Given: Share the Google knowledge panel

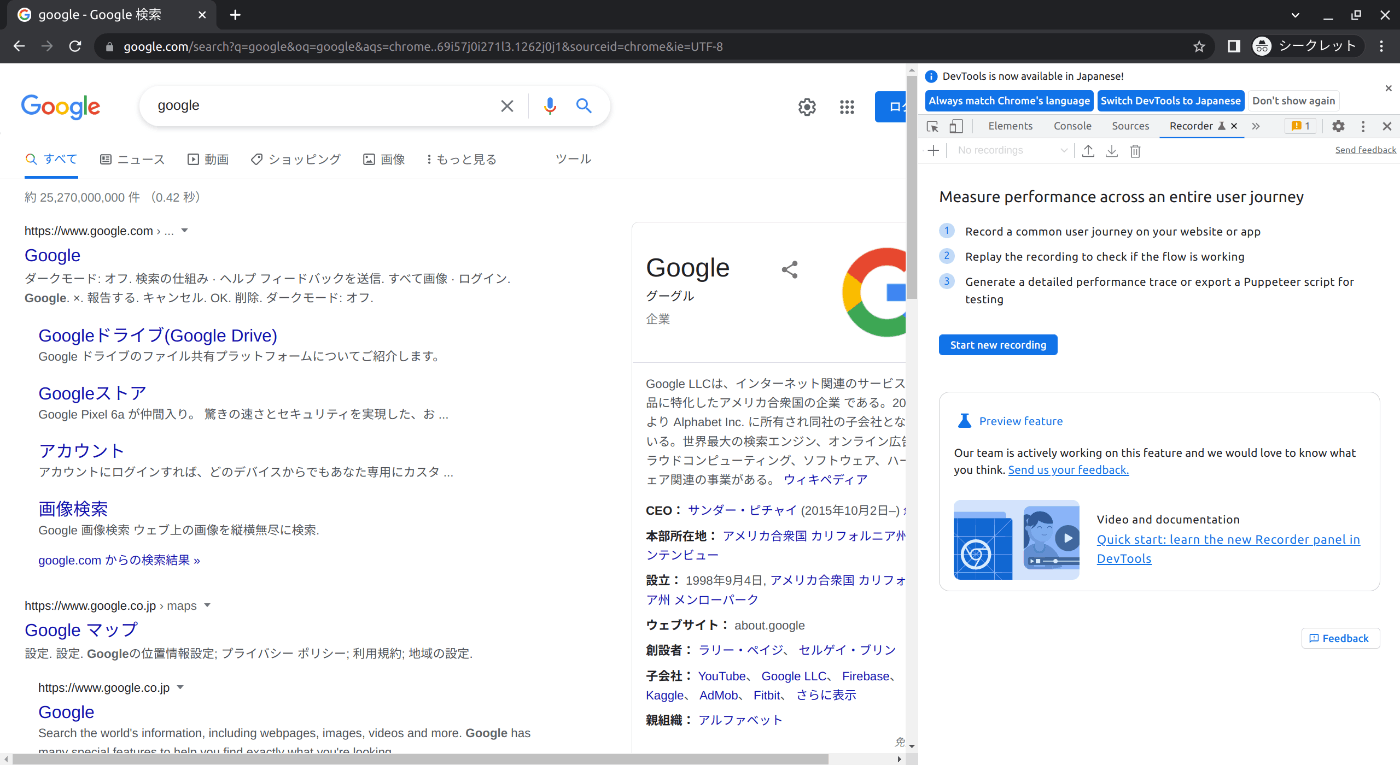Looking at the screenshot, I should [x=789, y=269].
